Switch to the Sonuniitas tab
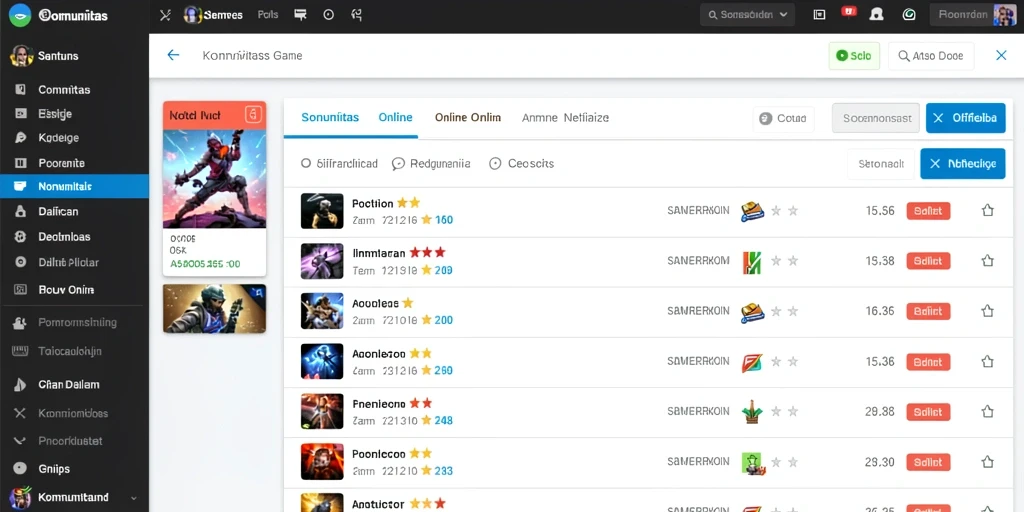 click(330, 118)
